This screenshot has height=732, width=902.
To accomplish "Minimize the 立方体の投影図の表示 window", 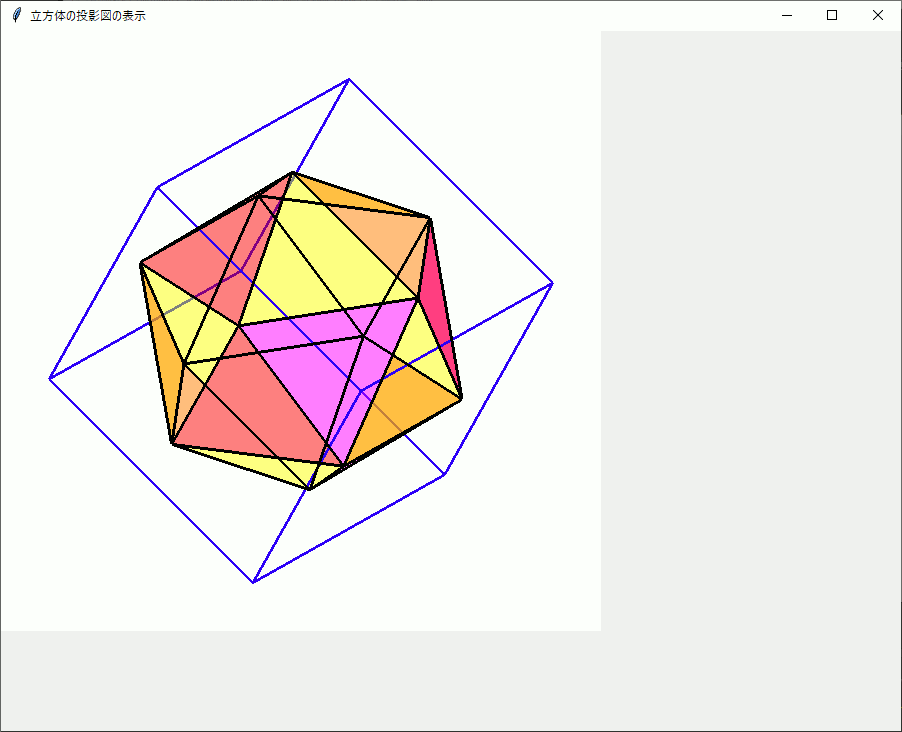I will 787,16.
